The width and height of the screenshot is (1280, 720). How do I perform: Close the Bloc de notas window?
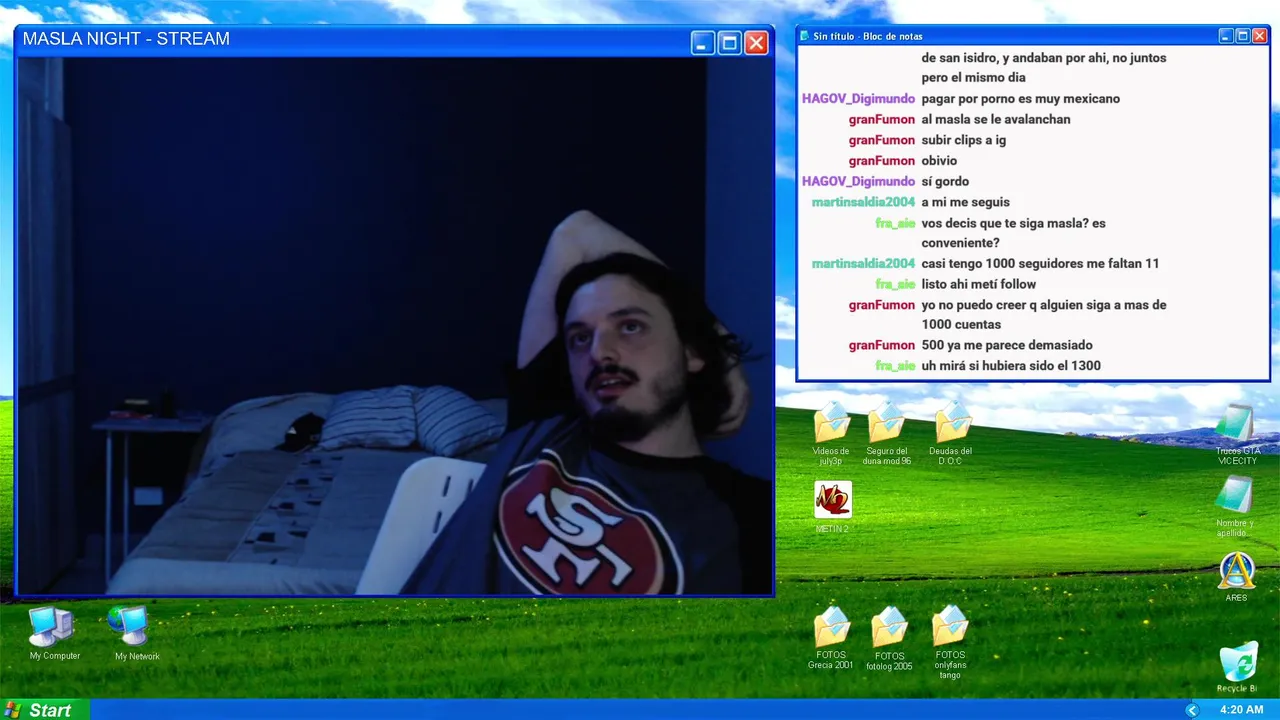pos(1260,36)
